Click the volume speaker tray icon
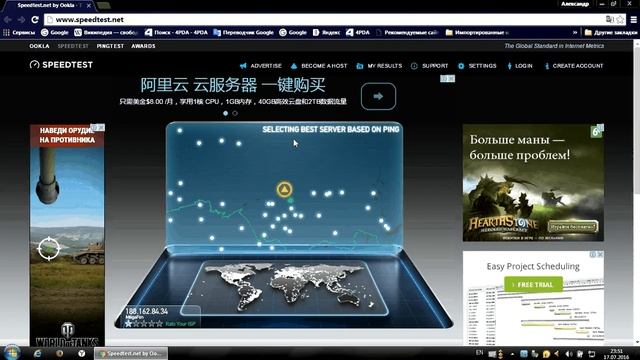This screenshot has height=360, width=640. tap(569, 354)
